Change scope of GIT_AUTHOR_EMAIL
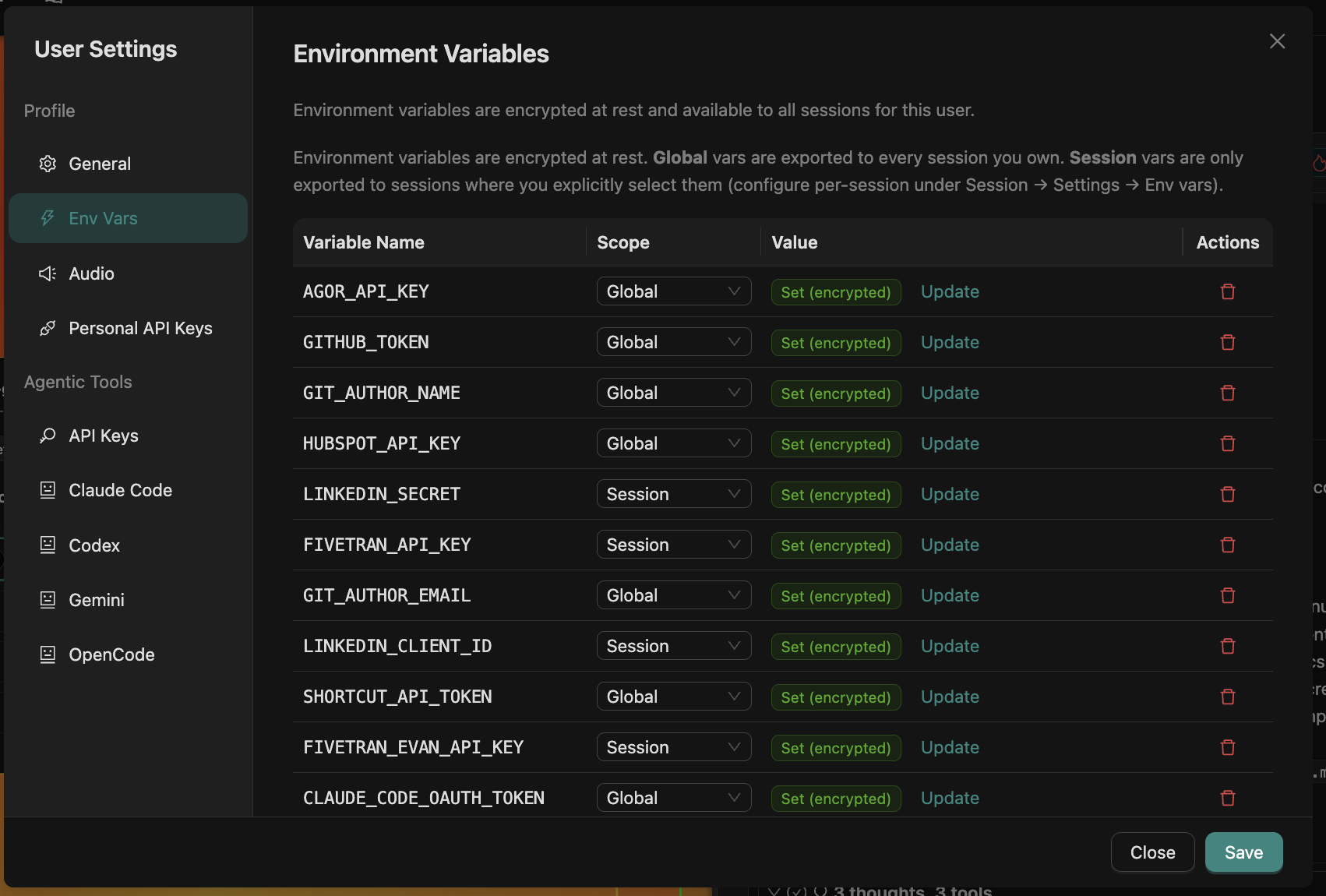The height and width of the screenshot is (896, 1326). coord(674,595)
